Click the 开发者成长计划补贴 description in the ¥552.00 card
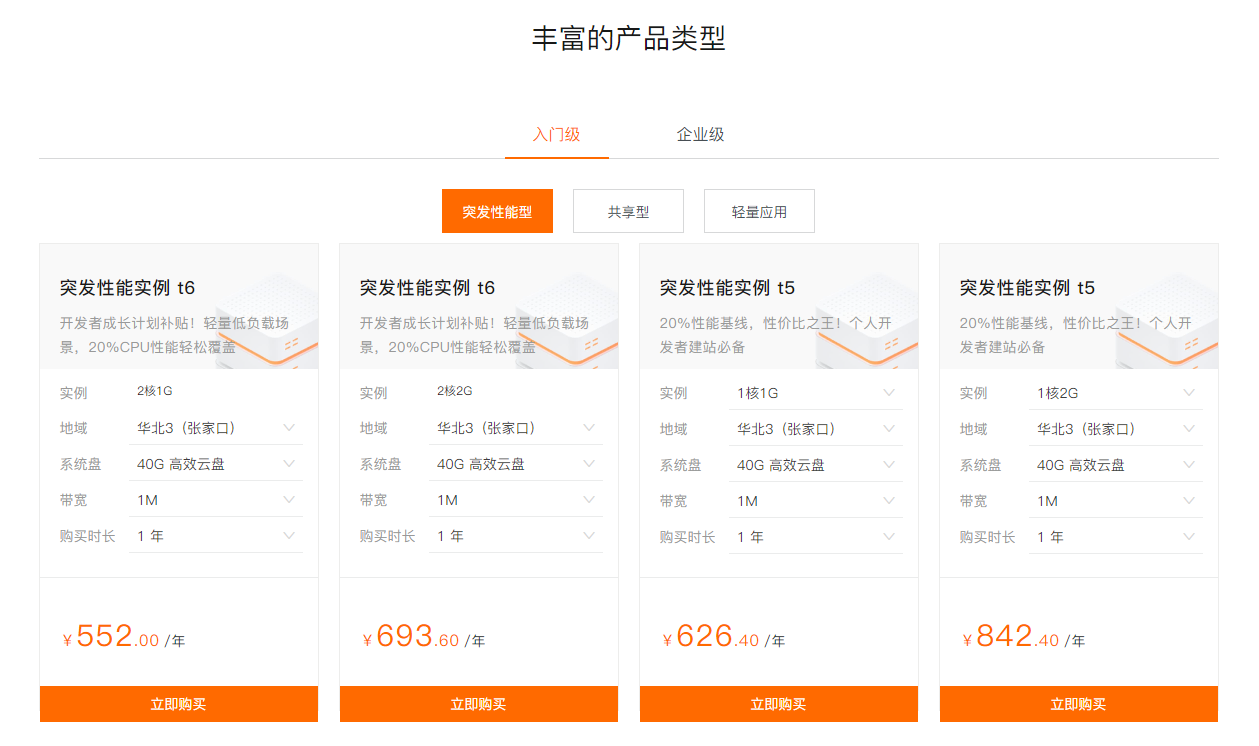Image resolution: width=1259 pixels, height=746 pixels. click(x=175, y=335)
